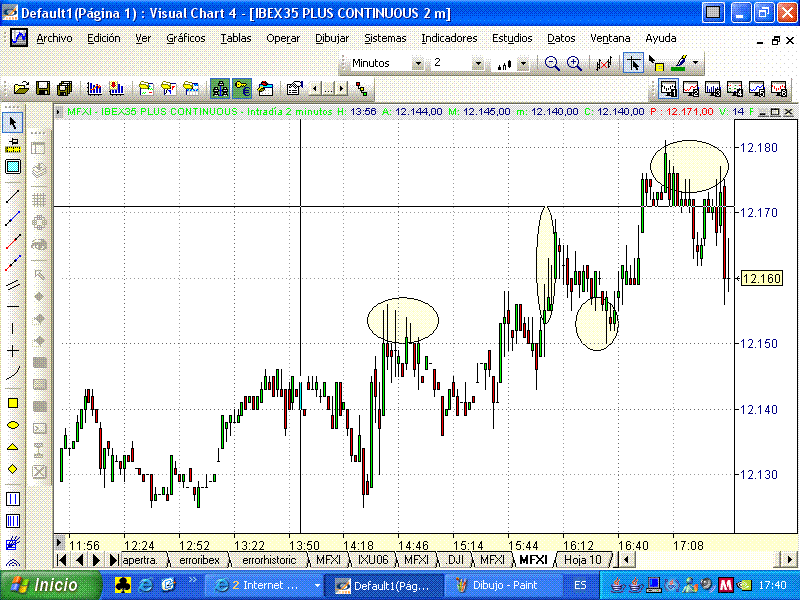Toggle the key with euro sign icon
The height and width of the screenshot is (600, 800).
pyautogui.click(x=242, y=89)
